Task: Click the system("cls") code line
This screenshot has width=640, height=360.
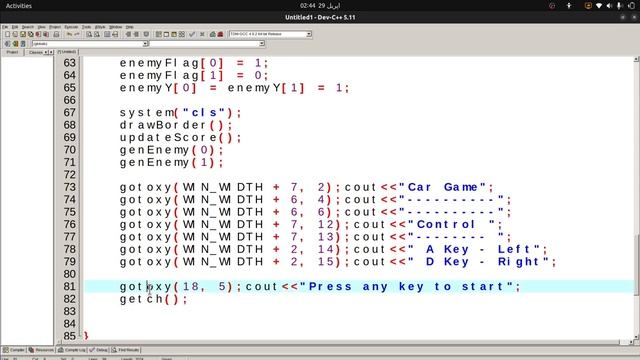Action: point(180,113)
